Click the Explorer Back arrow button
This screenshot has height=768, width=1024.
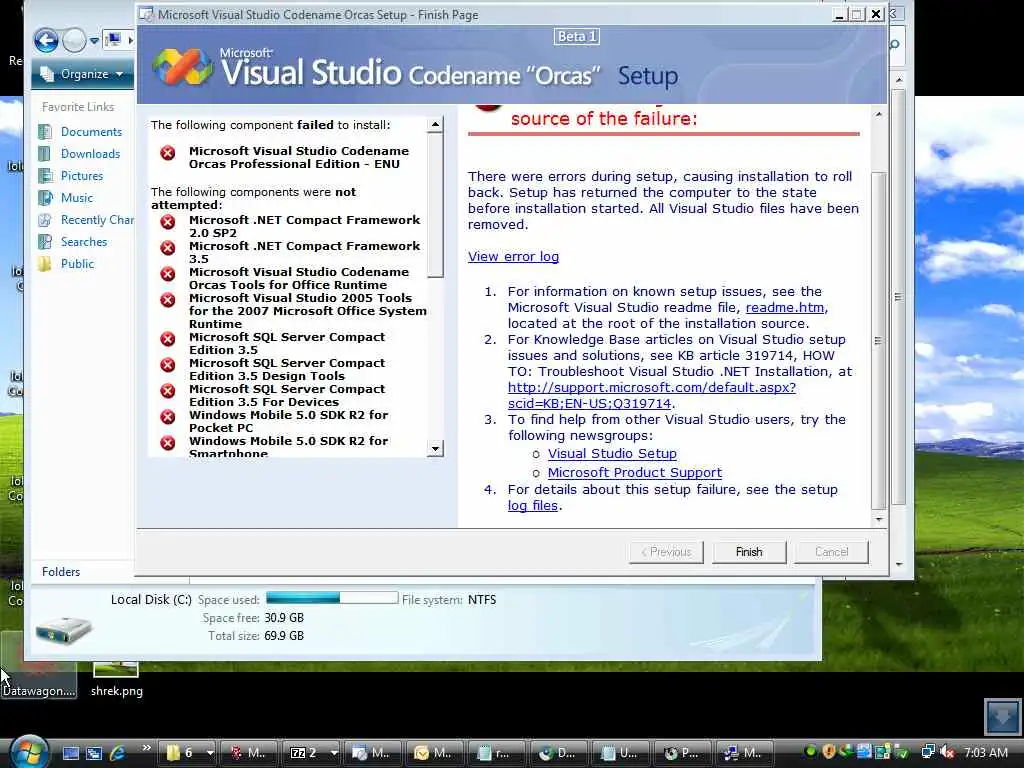point(46,41)
